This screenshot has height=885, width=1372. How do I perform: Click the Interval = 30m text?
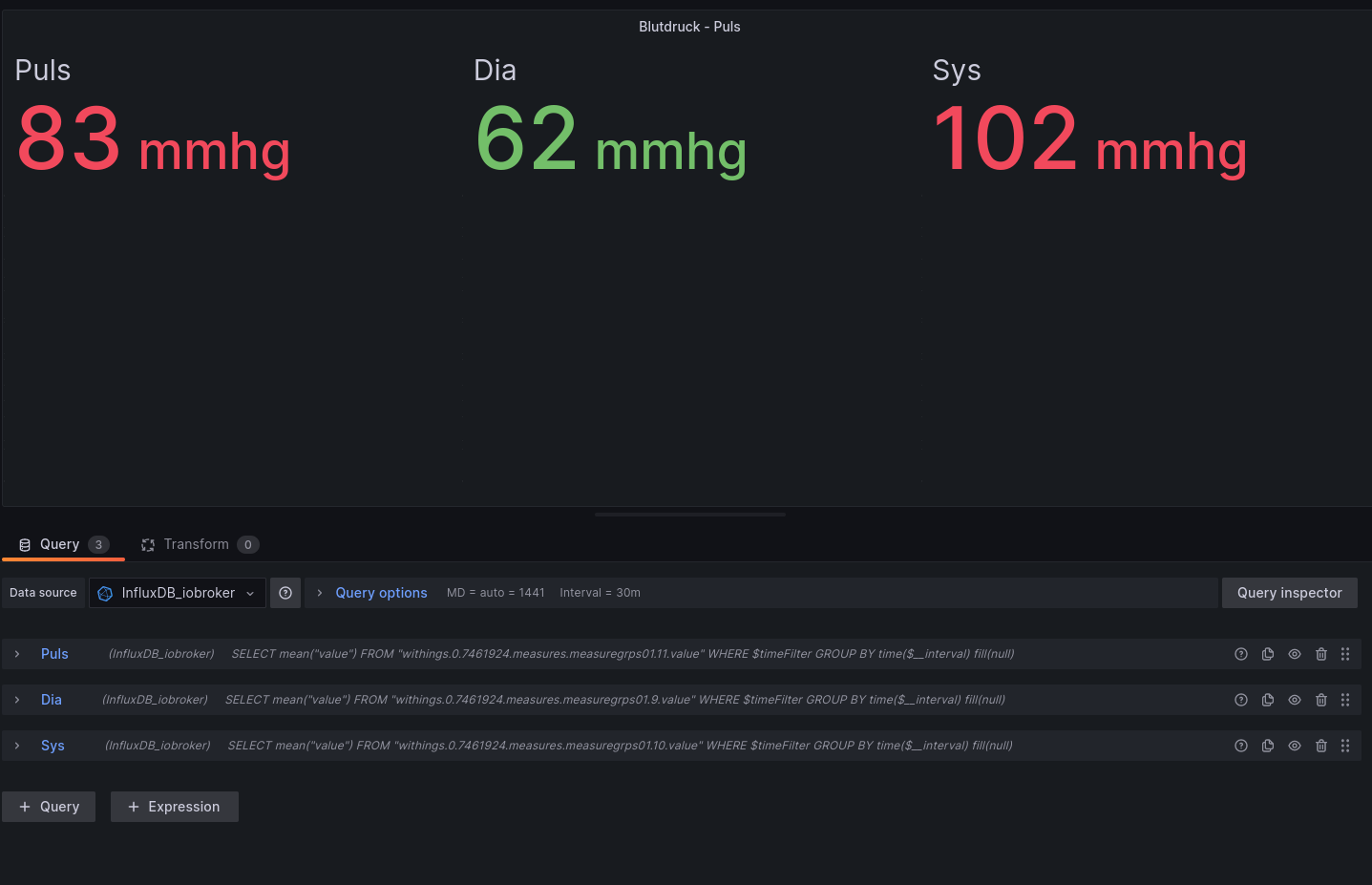[x=600, y=593]
